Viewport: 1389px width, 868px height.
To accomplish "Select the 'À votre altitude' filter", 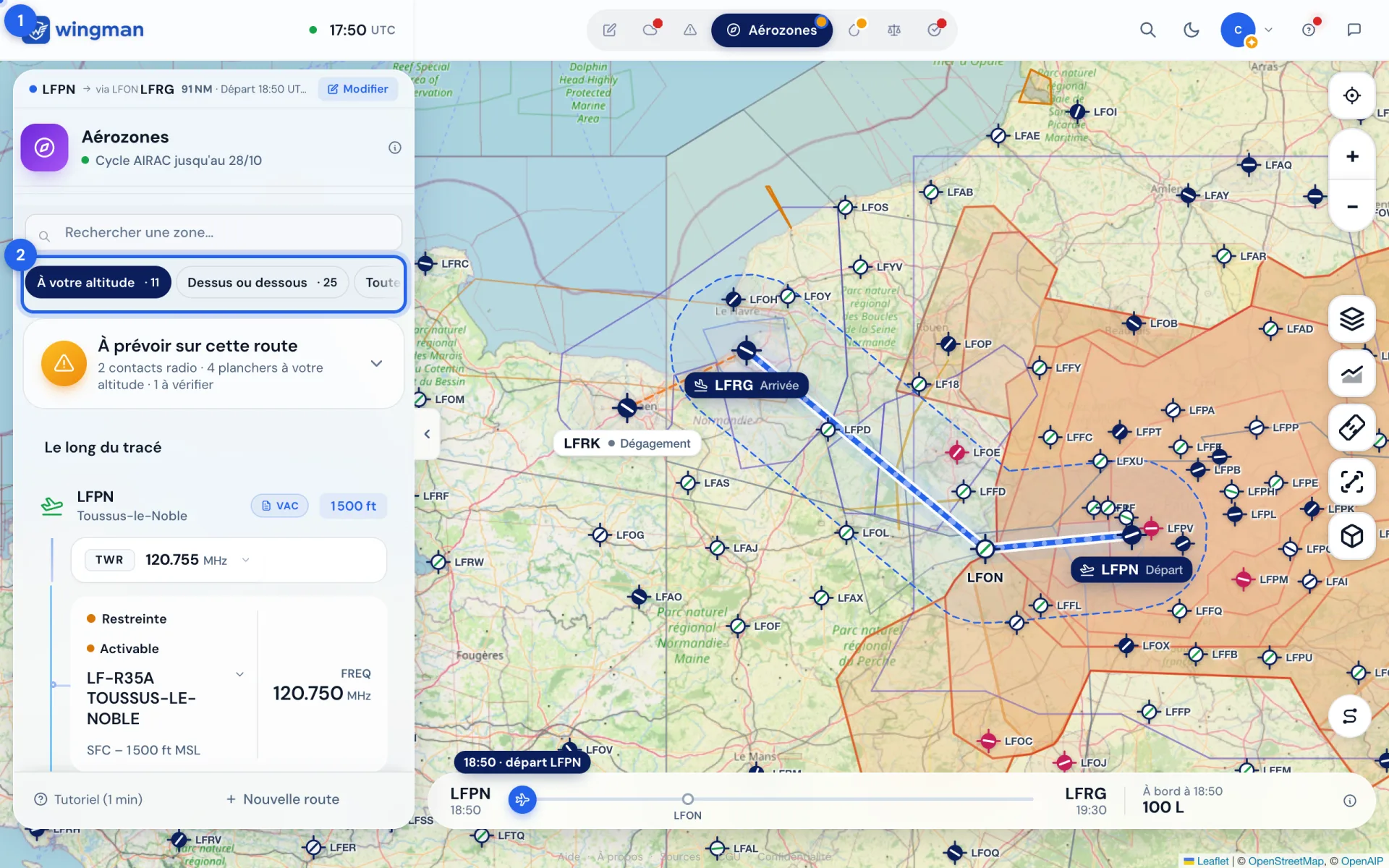I will (x=98, y=282).
